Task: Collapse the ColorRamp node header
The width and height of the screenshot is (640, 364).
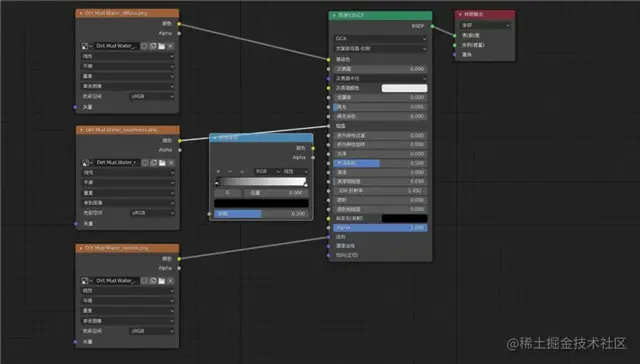Action: tap(215, 138)
